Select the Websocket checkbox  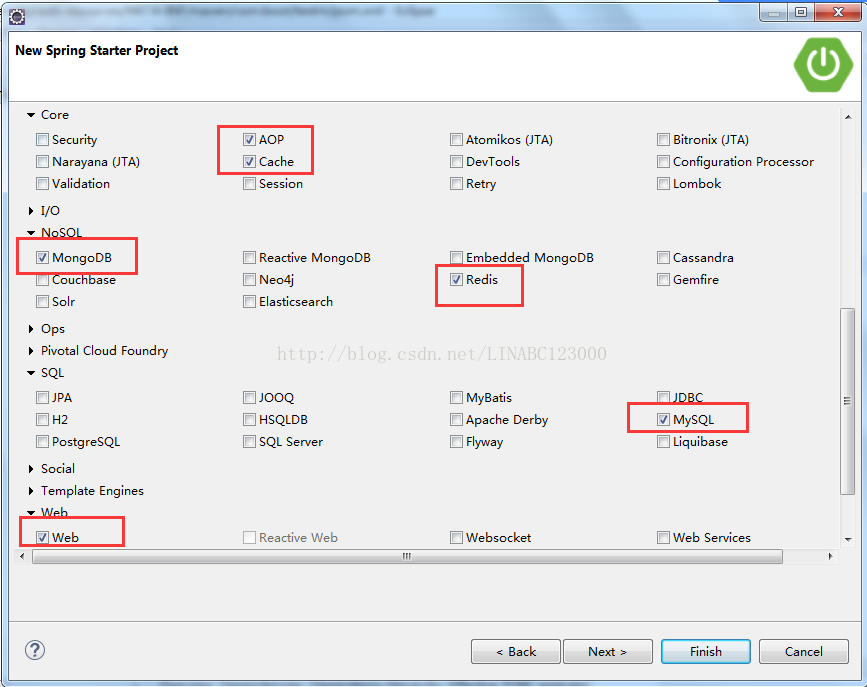pyautogui.click(x=457, y=538)
